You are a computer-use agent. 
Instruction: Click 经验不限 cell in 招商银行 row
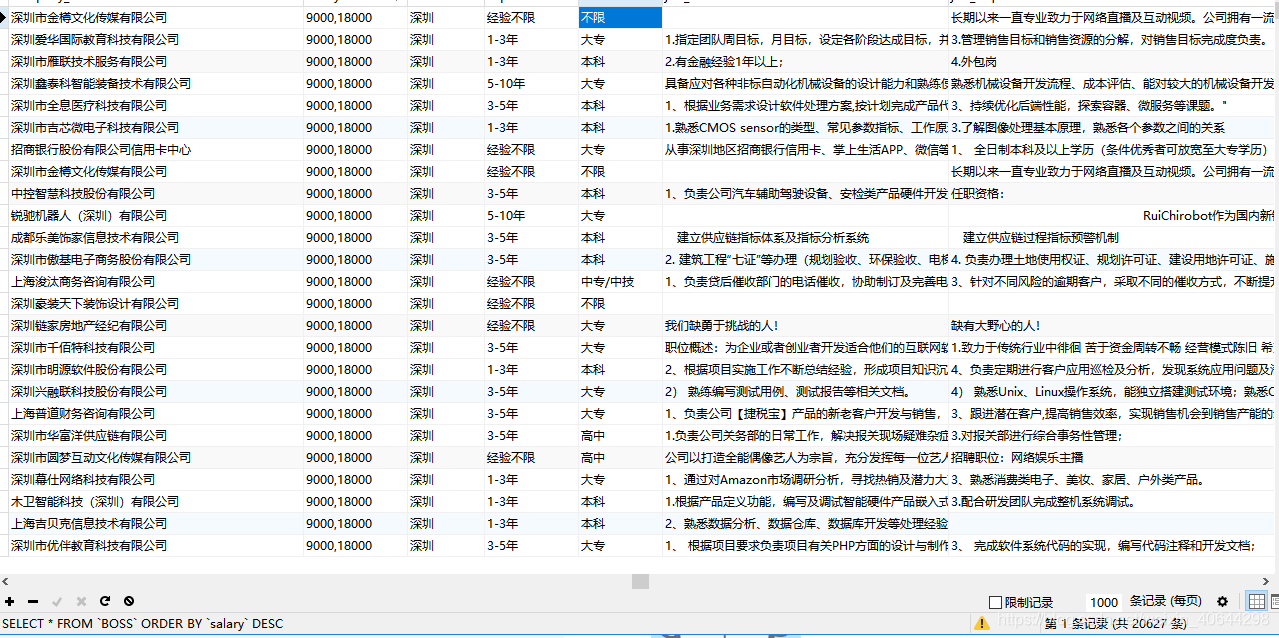pyautogui.click(x=531, y=149)
